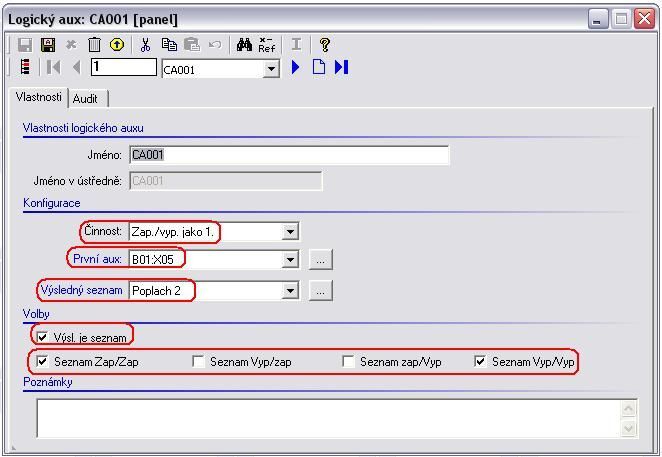Open the První aux dropdown list
The width and height of the screenshot is (662, 457).
[x=290, y=260]
